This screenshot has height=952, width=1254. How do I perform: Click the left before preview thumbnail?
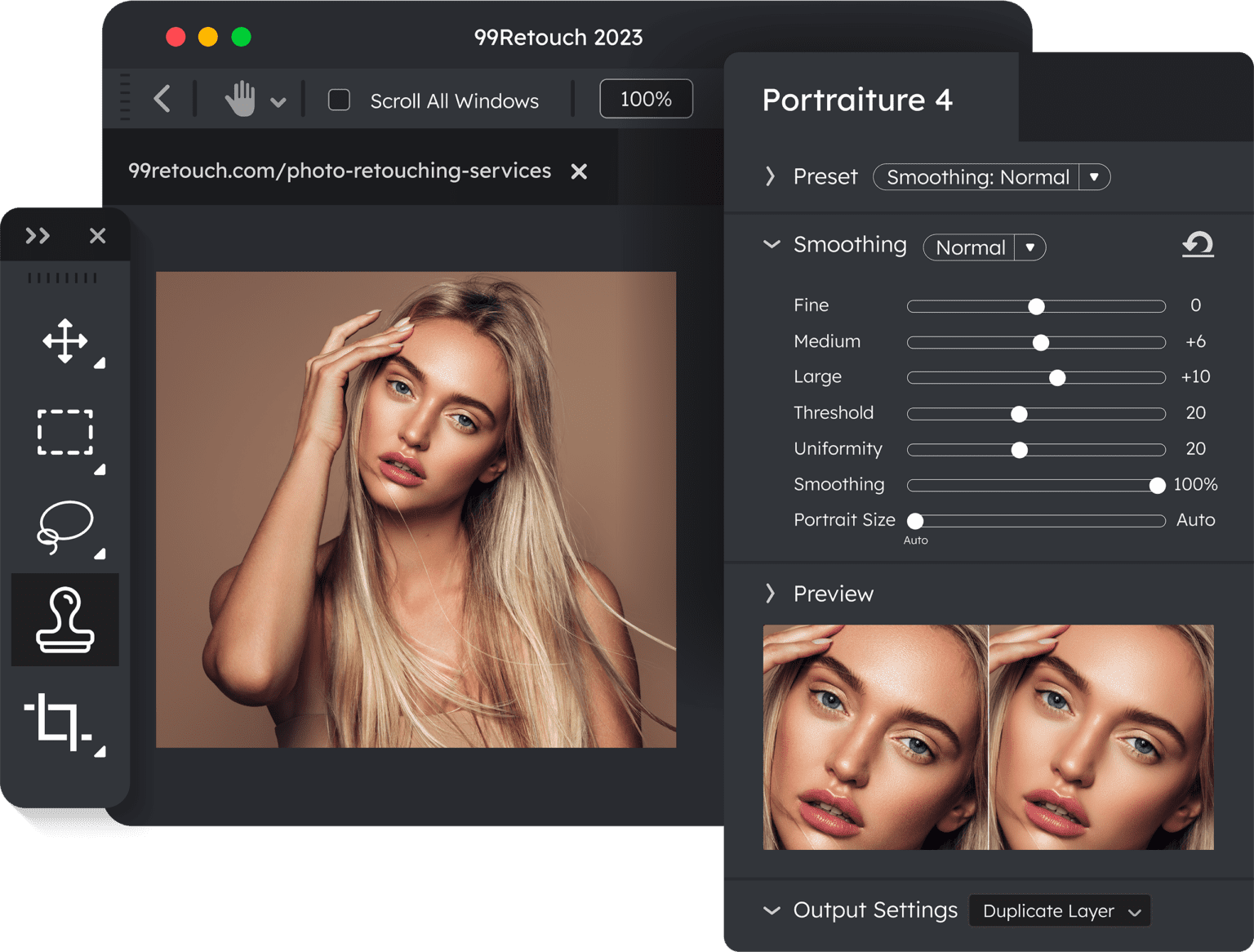[x=875, y=737]
